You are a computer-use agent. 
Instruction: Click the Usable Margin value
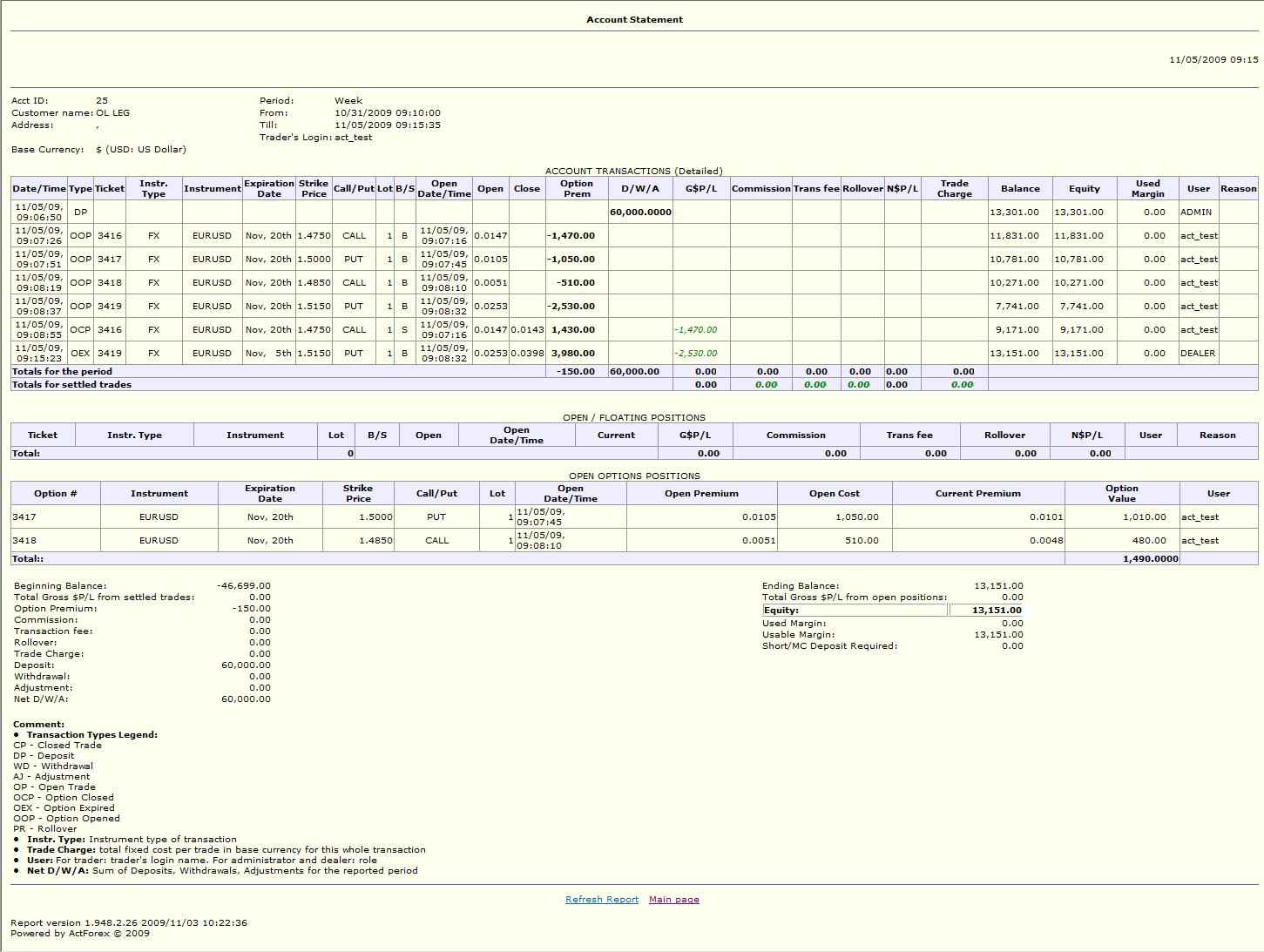(998, 635)
